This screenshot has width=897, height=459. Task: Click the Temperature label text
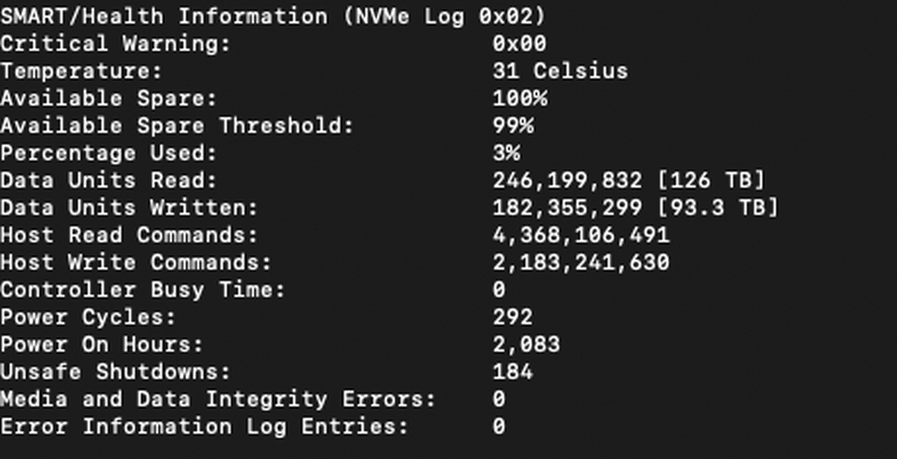click(x=81, y=72)
